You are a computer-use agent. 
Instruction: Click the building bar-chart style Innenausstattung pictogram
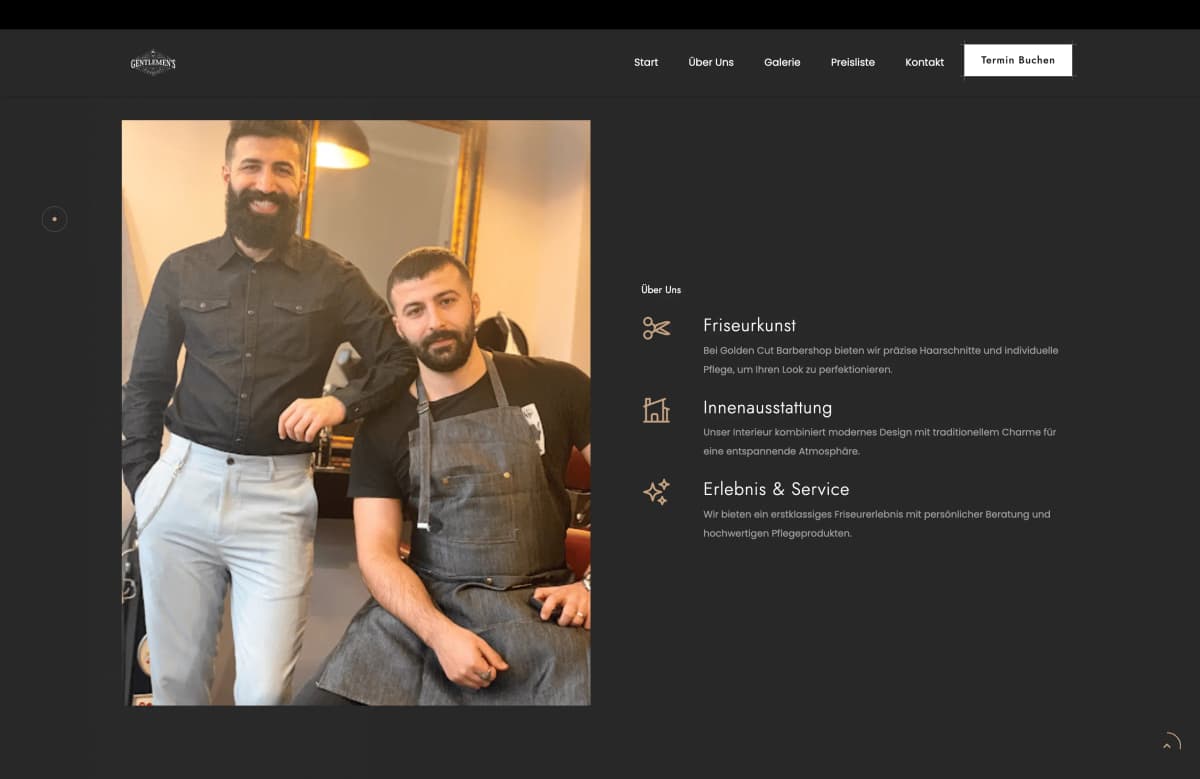coord(656,410)
